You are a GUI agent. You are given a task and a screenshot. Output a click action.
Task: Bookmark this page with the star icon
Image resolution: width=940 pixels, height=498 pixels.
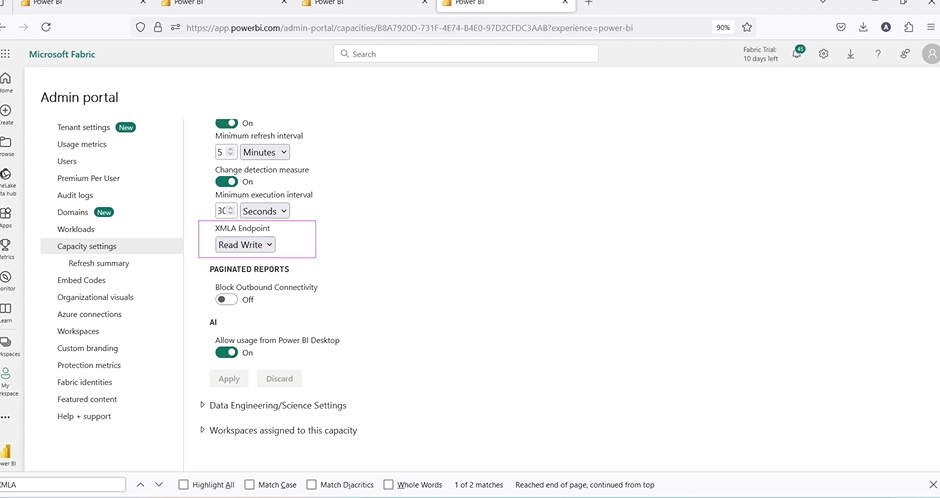pyautogui.click(x=747, y=27)
